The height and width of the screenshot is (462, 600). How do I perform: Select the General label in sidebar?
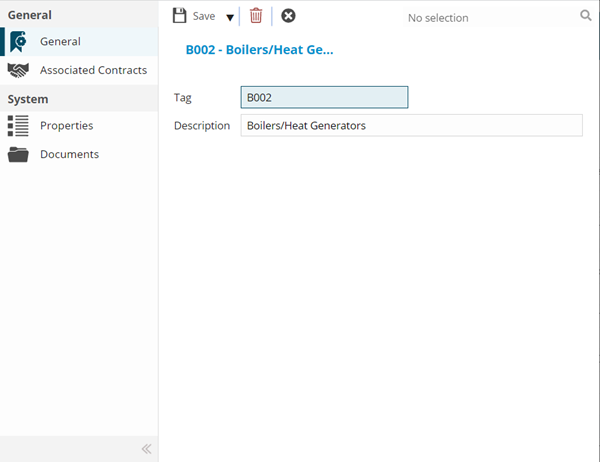click(60, 42)
